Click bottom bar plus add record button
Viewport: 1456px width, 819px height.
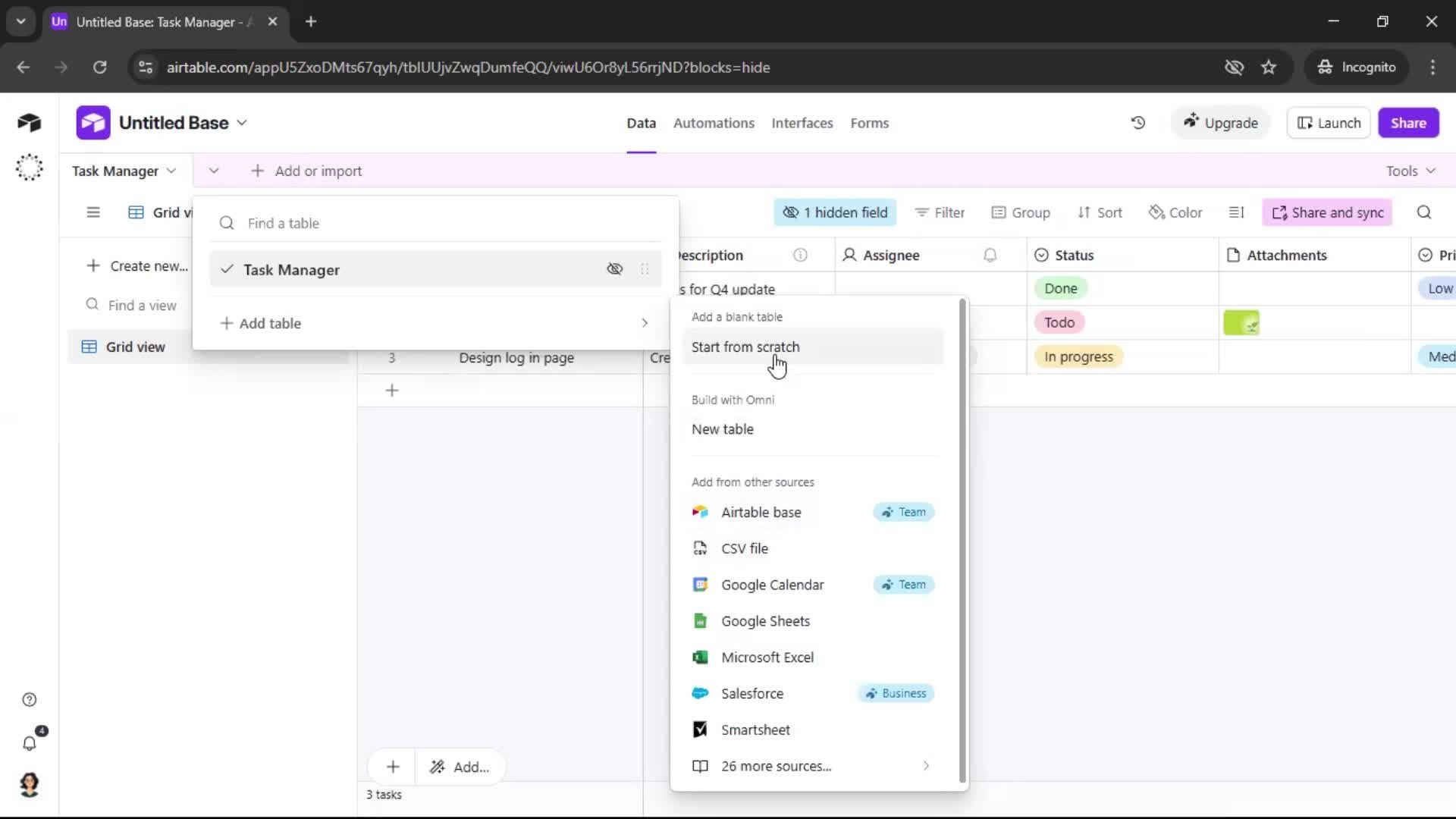coord(393,767)
